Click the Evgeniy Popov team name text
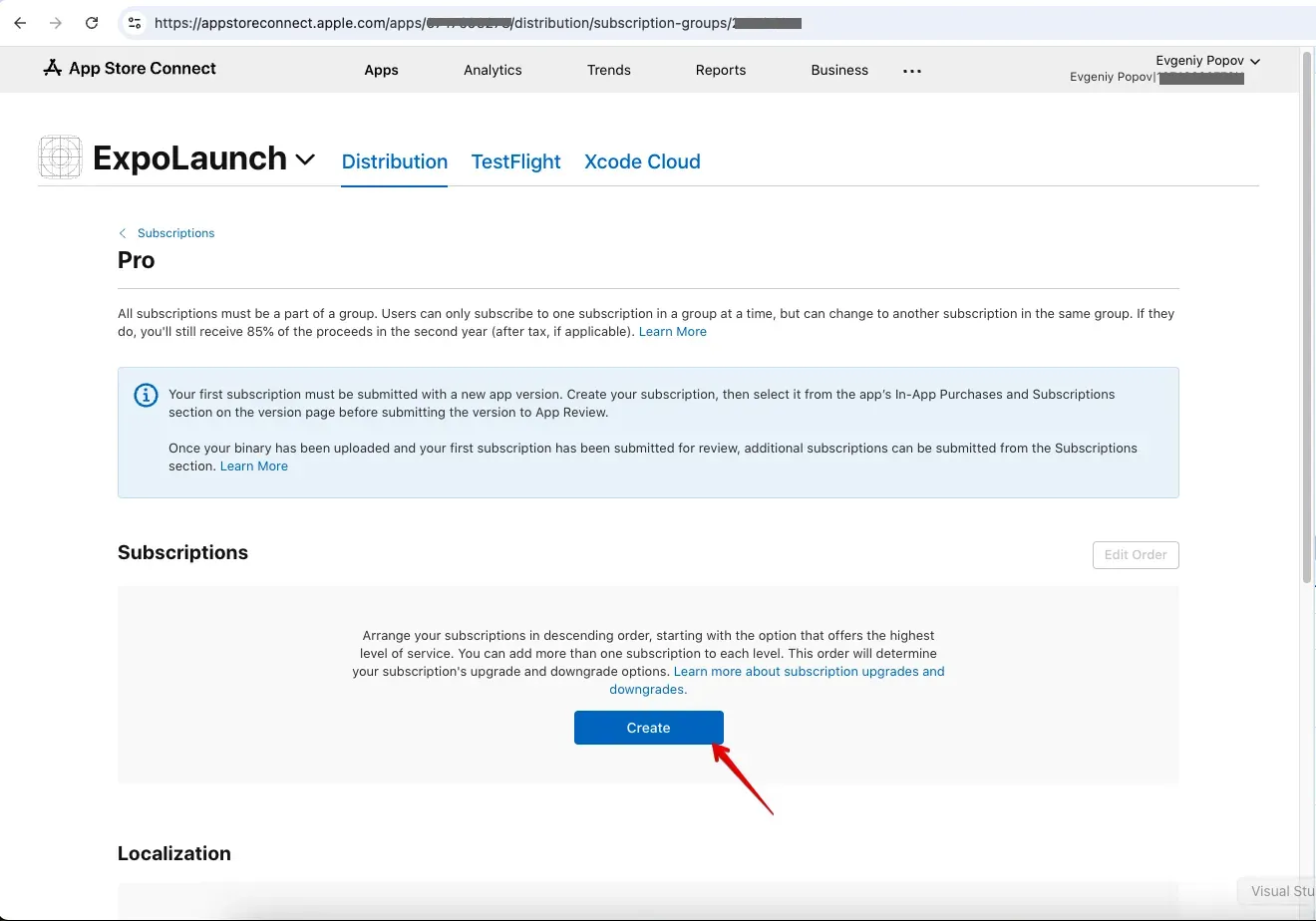1316x921 pixels. coord(1110,77)
